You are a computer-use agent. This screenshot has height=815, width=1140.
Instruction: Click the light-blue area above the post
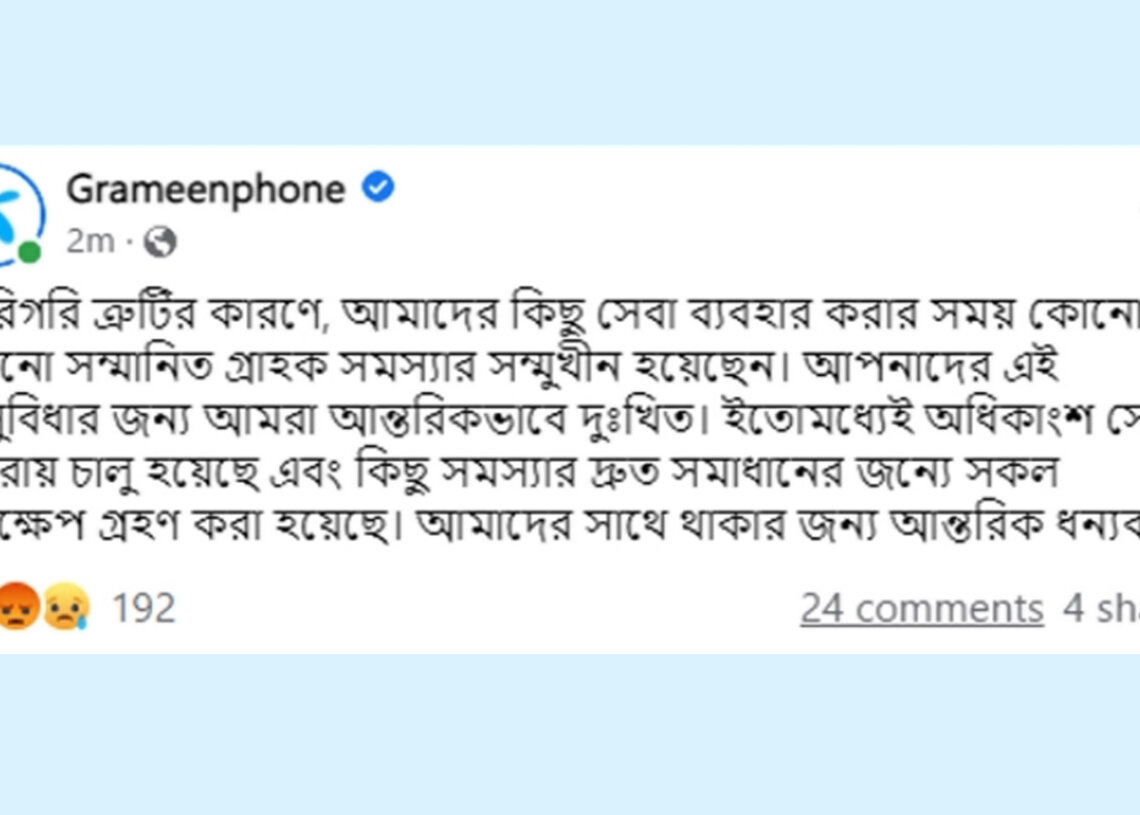pos(570,70)
